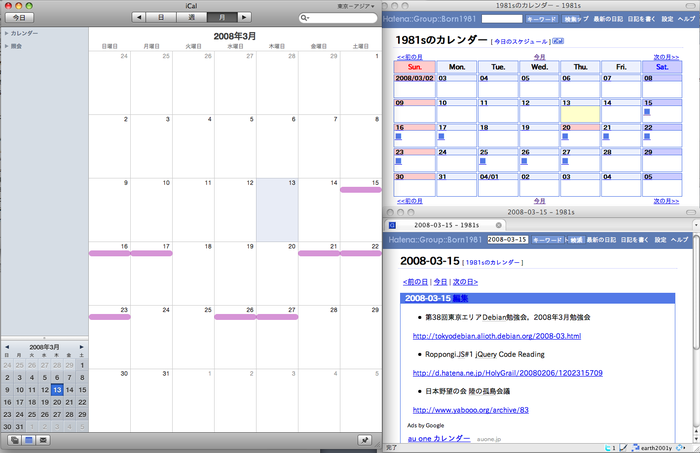Open the blue entry icon on Hatena calendar day 20
Viewport: 700px width, 453px height.
pyautogui.click(x=565, y=136)
